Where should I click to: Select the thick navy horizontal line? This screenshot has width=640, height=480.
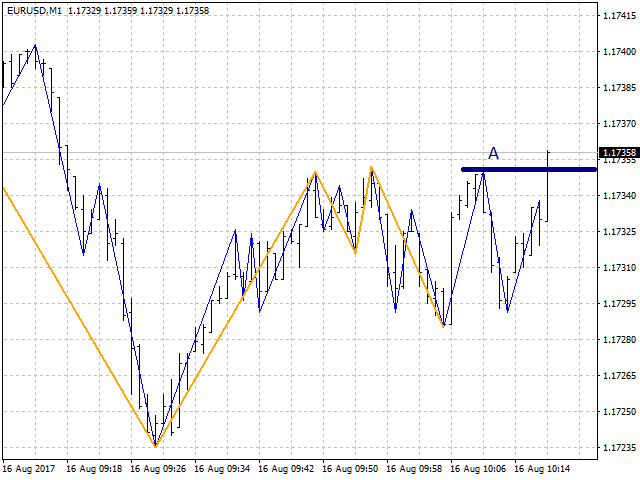(x=529, y=169)
